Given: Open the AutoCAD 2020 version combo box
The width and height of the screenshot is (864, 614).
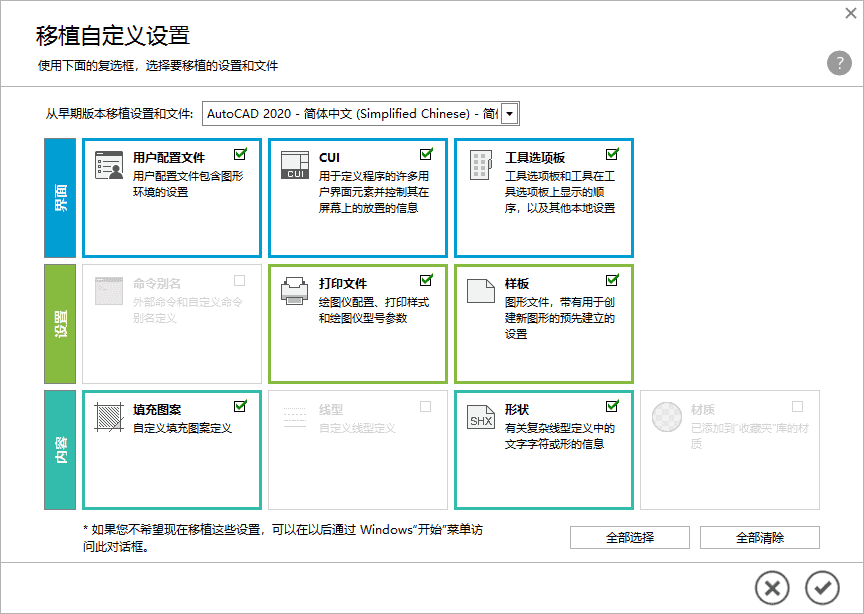Looking at the screenshot, I should click(x=351, y=114).
